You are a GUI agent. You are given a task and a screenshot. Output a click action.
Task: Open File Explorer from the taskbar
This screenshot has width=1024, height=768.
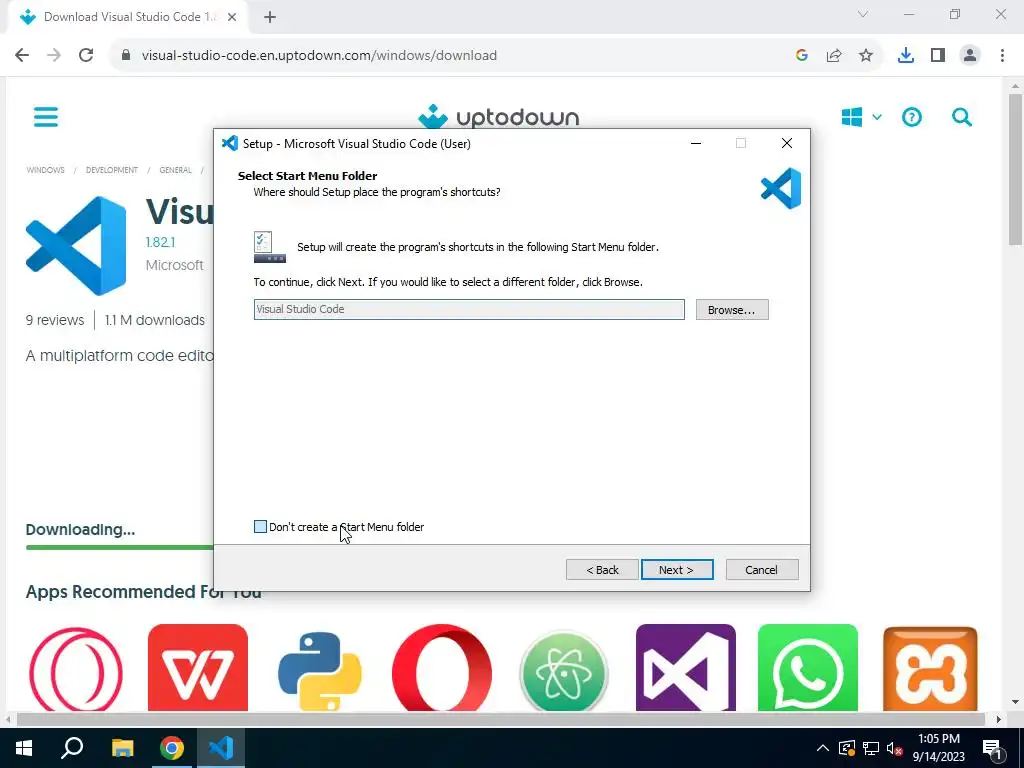(122, 748)
